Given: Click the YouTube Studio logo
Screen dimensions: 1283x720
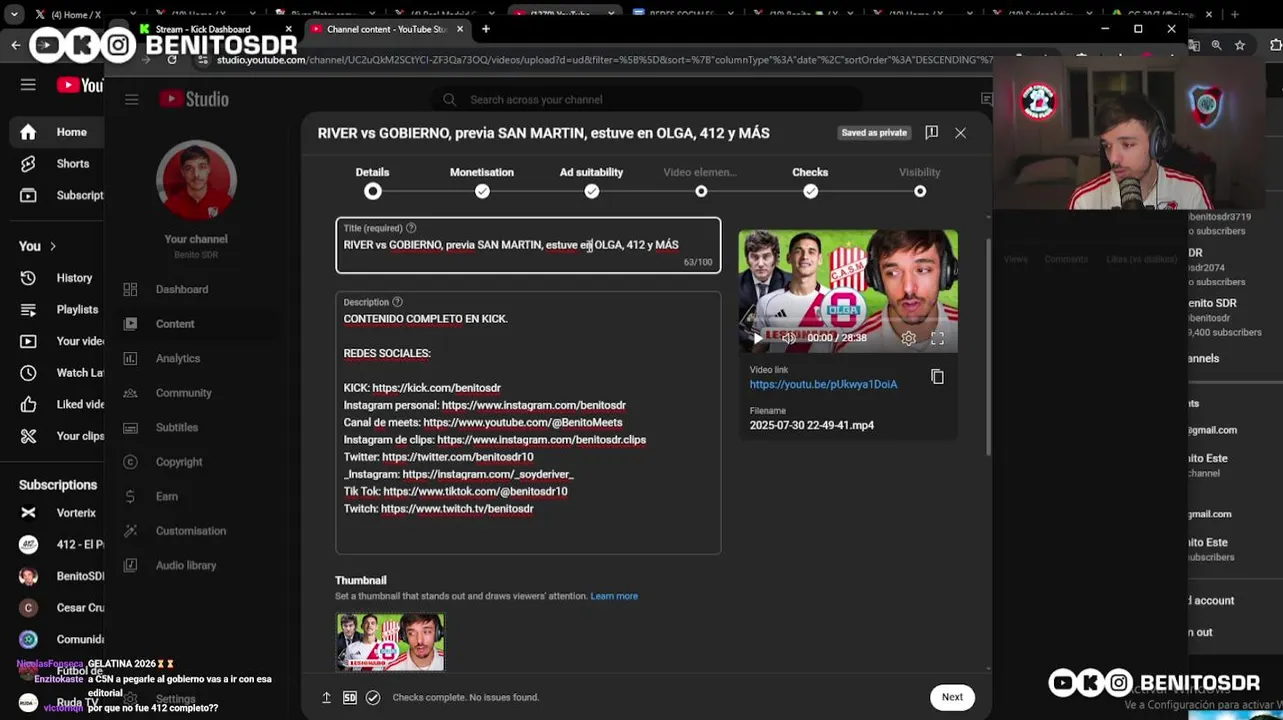Looking at the screenshot, I should click(195, 99).
